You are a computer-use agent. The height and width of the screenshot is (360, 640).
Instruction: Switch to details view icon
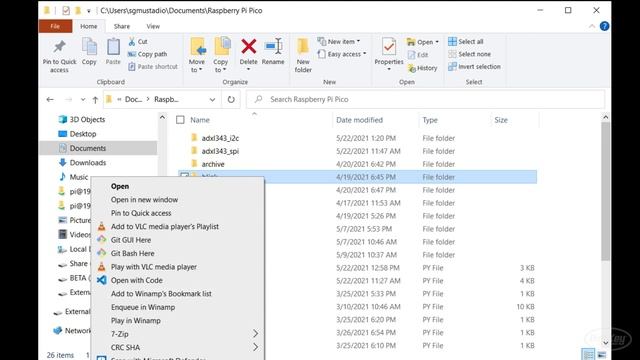588,354
